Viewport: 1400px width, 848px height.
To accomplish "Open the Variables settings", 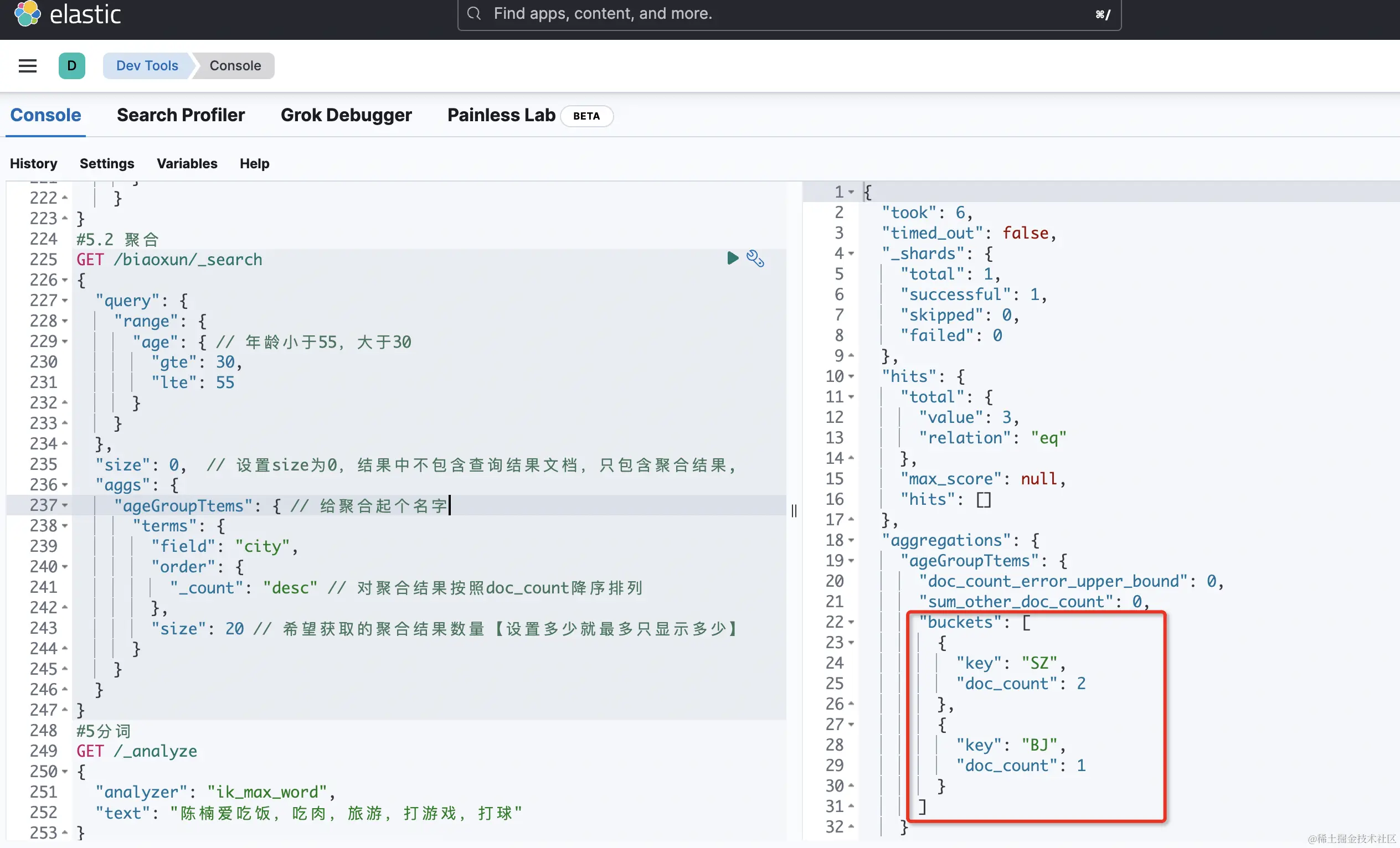I will coord(187,164).
